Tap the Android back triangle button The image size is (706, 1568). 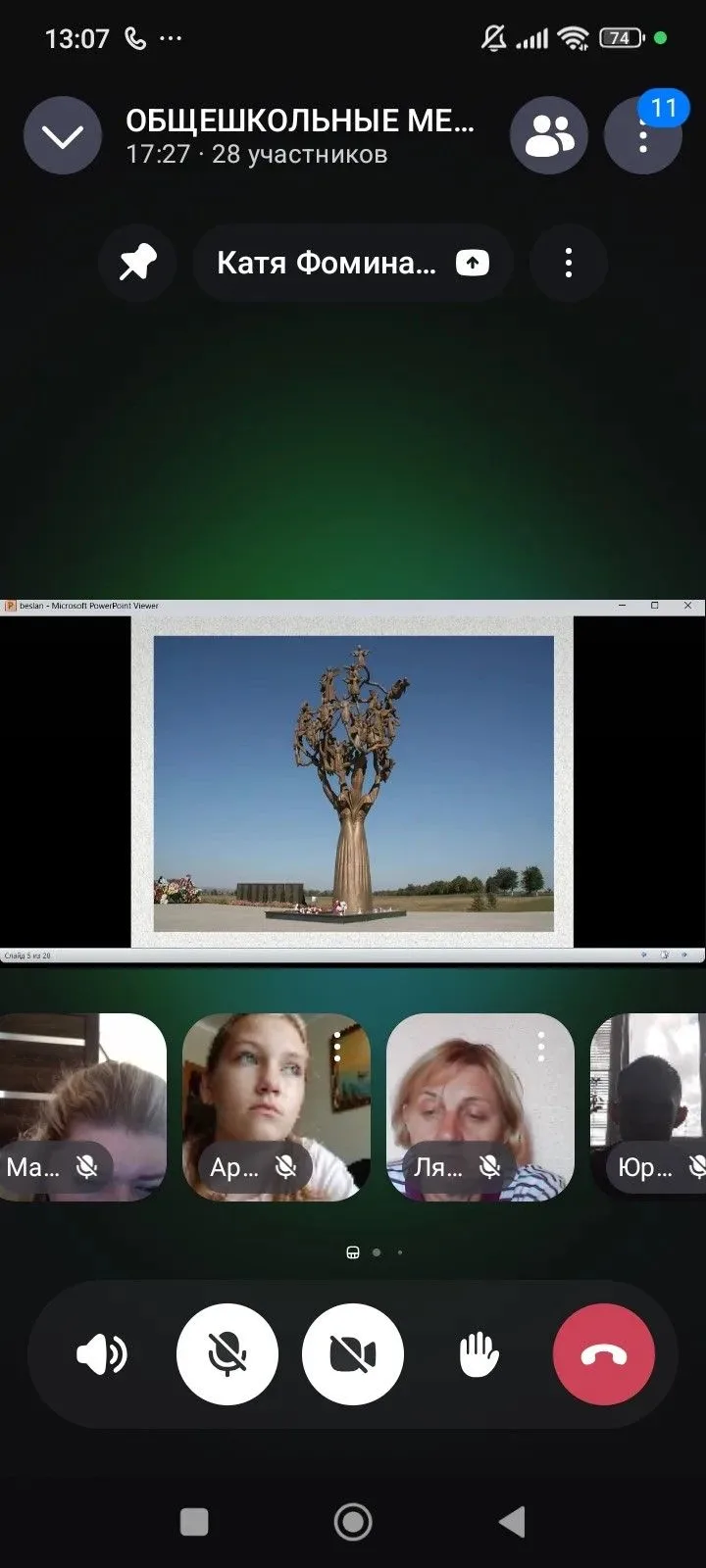click(x=512, y=1522)
